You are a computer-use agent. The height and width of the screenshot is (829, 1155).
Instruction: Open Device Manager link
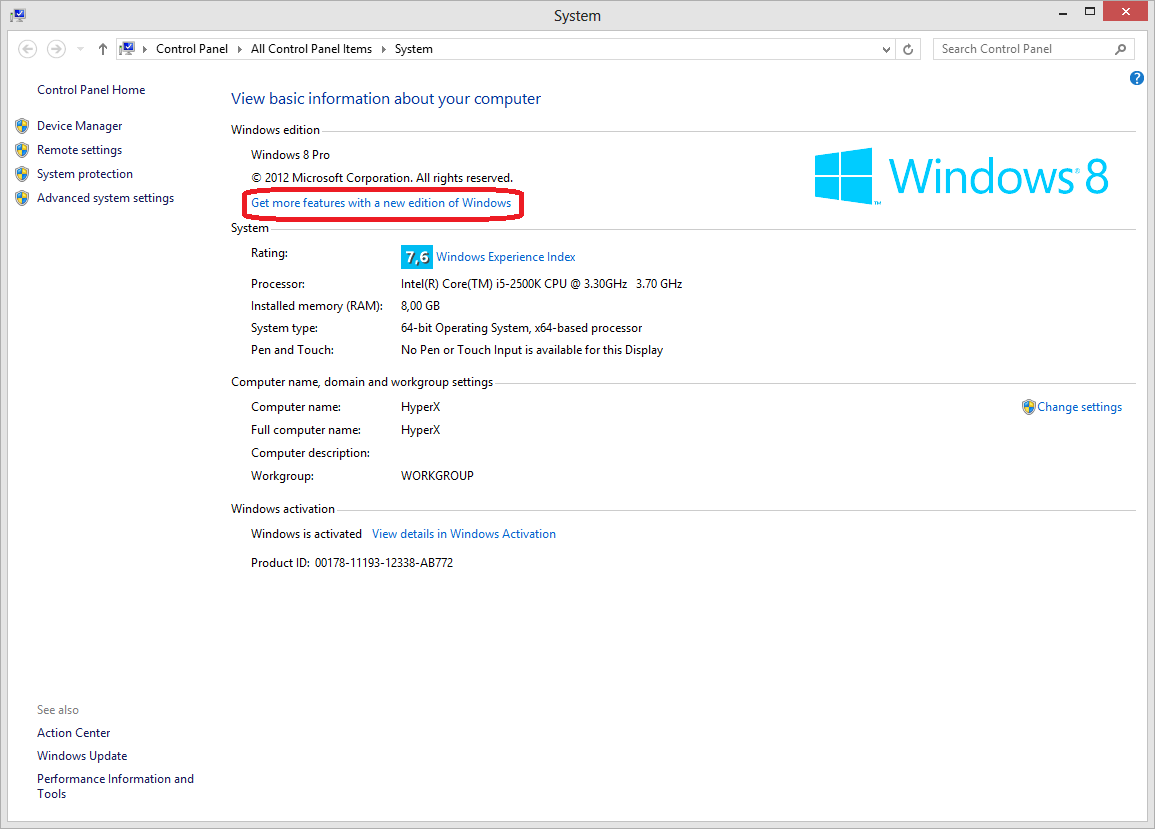click(x=80, y=126)
